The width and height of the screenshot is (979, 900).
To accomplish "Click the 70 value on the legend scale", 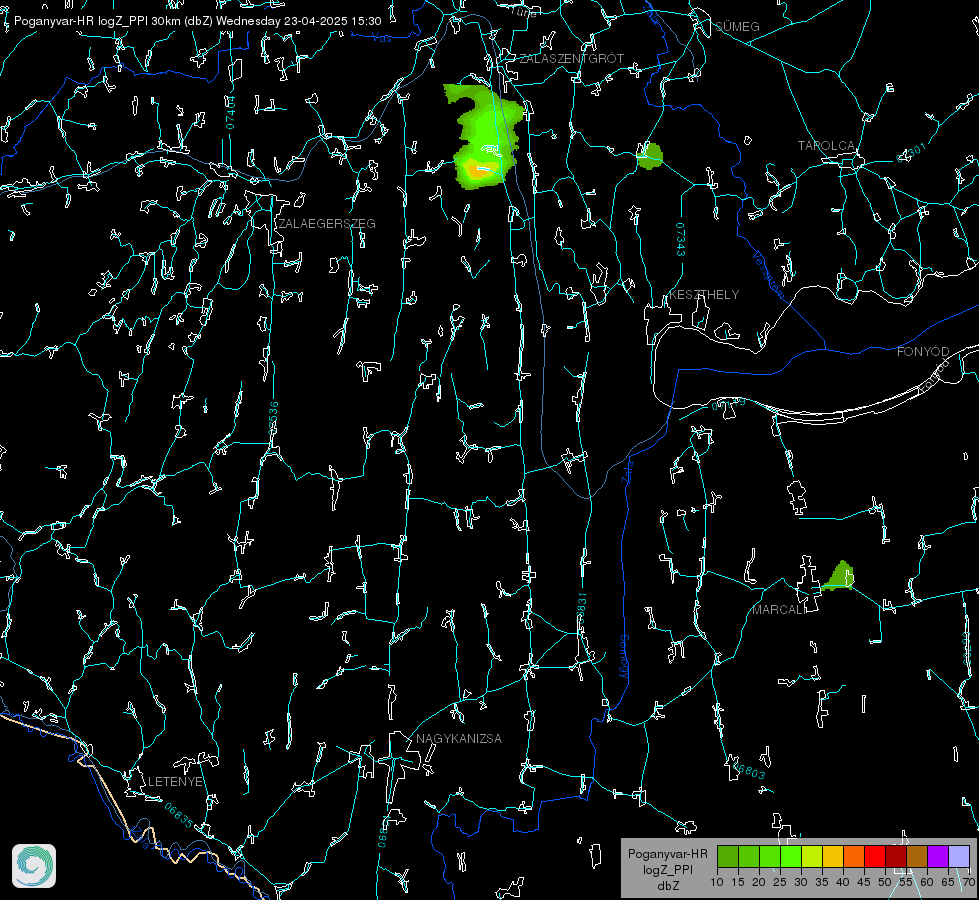I will [x=969, y=883].
